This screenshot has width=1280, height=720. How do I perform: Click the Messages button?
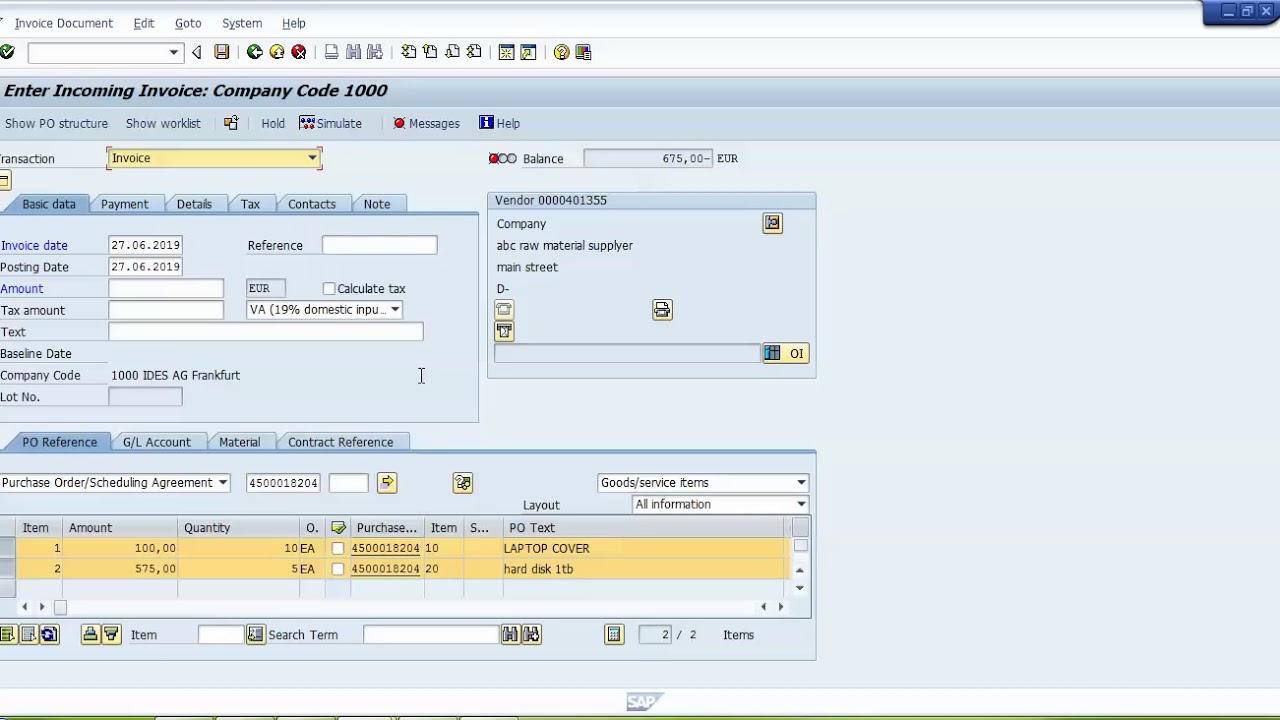pos(426,123)
